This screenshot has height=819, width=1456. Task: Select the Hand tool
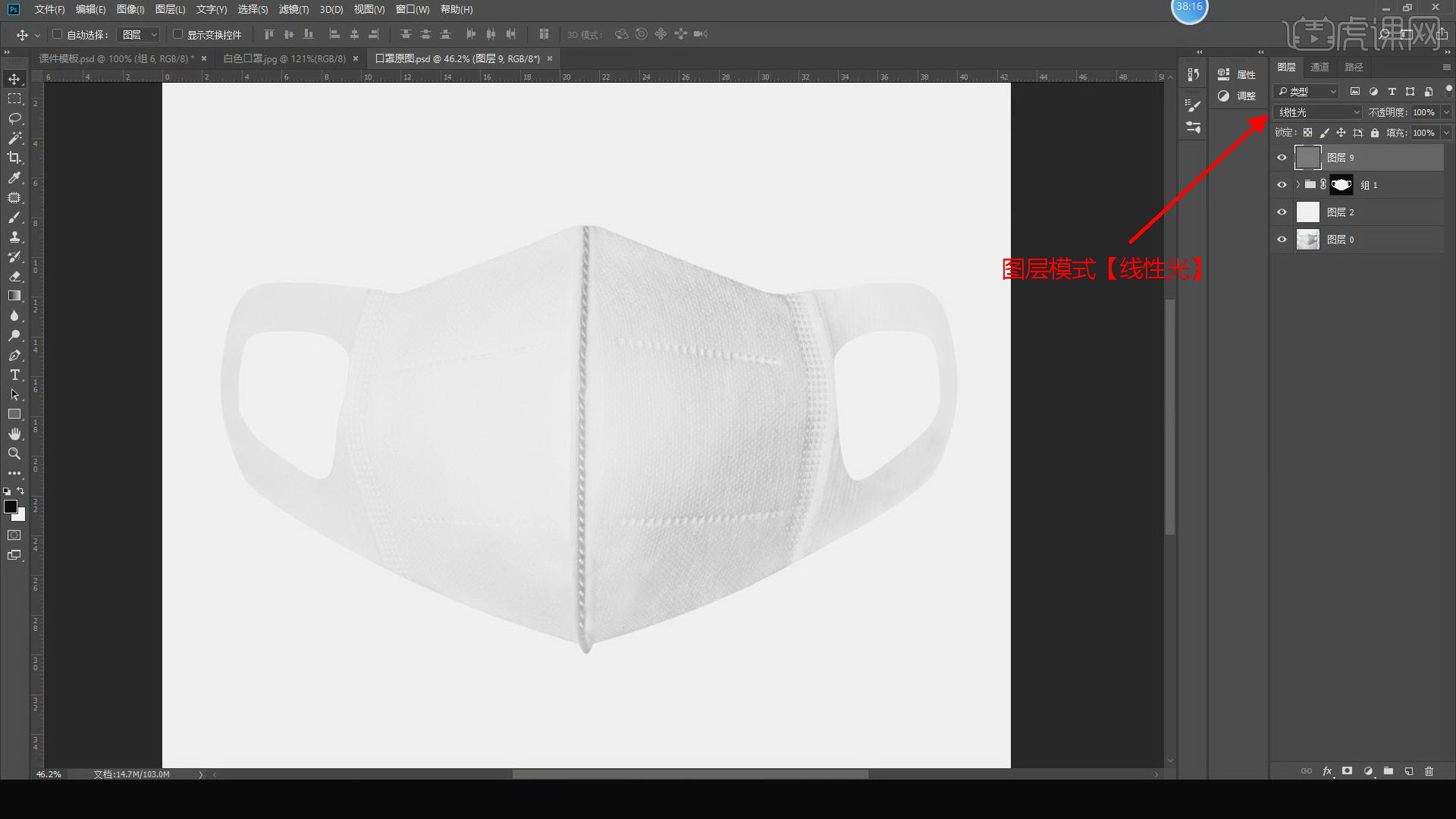pos(14,434)
